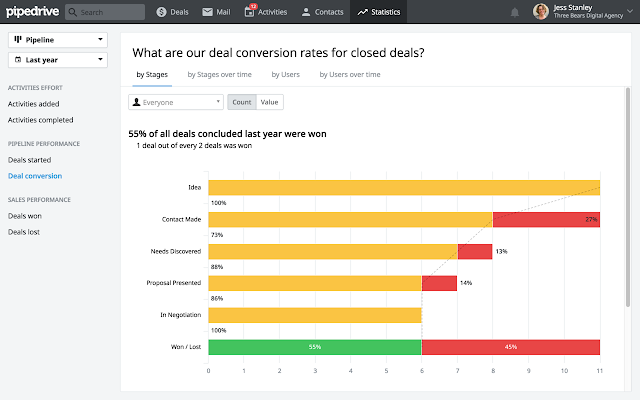Click the Pipedrive logo
Screen dimensions: 640x400
(32, 11)
